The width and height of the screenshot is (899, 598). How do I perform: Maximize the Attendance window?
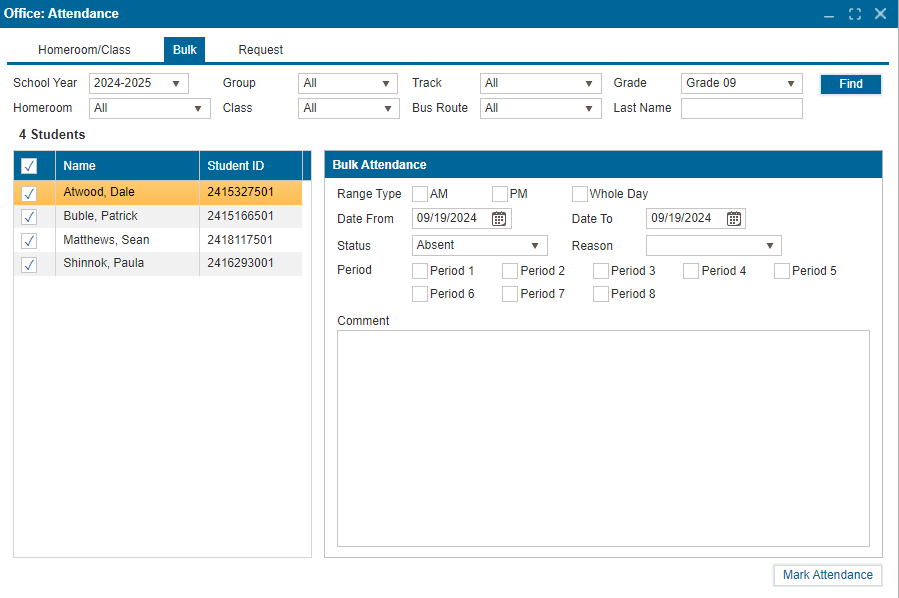tap(854, 14)
